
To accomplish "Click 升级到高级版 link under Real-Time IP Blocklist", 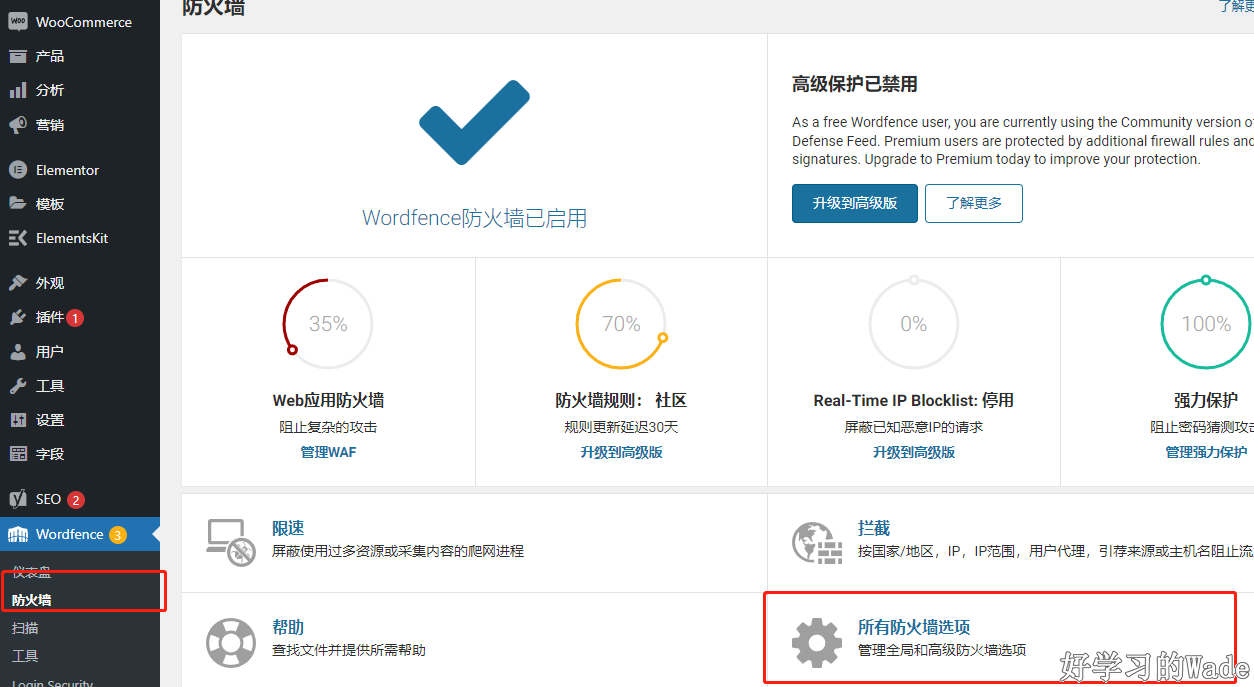I will point(914,452).
